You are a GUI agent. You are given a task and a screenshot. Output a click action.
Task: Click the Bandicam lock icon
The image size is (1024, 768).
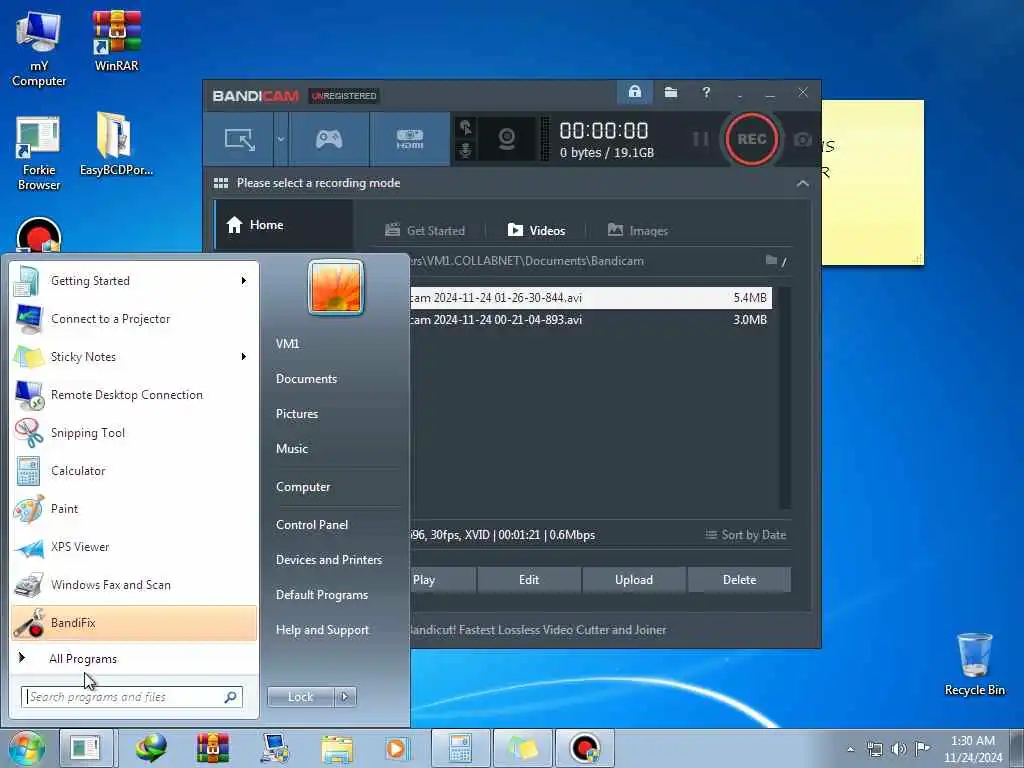click(x=634, y=92)
